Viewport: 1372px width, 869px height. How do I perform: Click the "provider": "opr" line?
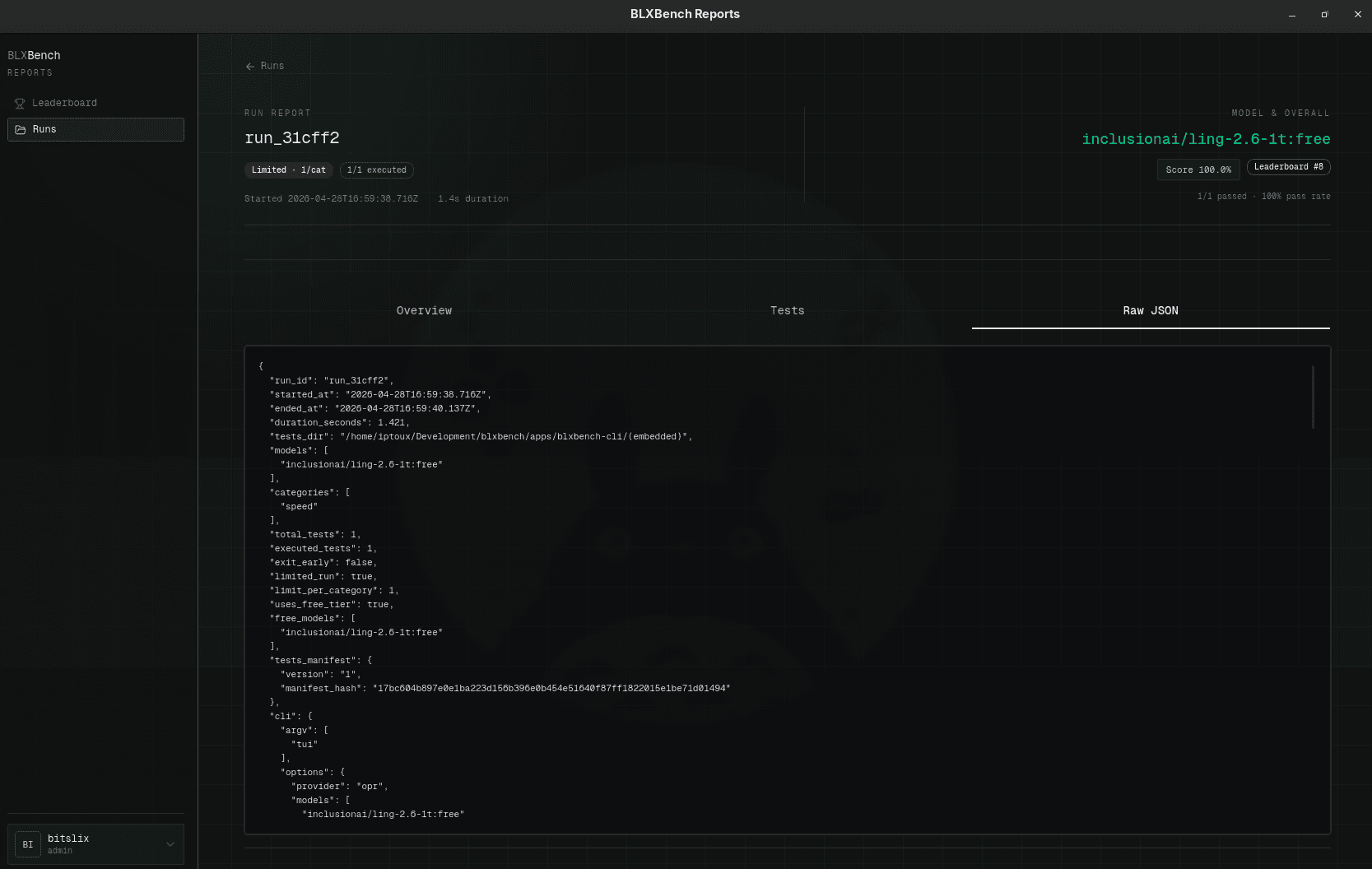340,787
